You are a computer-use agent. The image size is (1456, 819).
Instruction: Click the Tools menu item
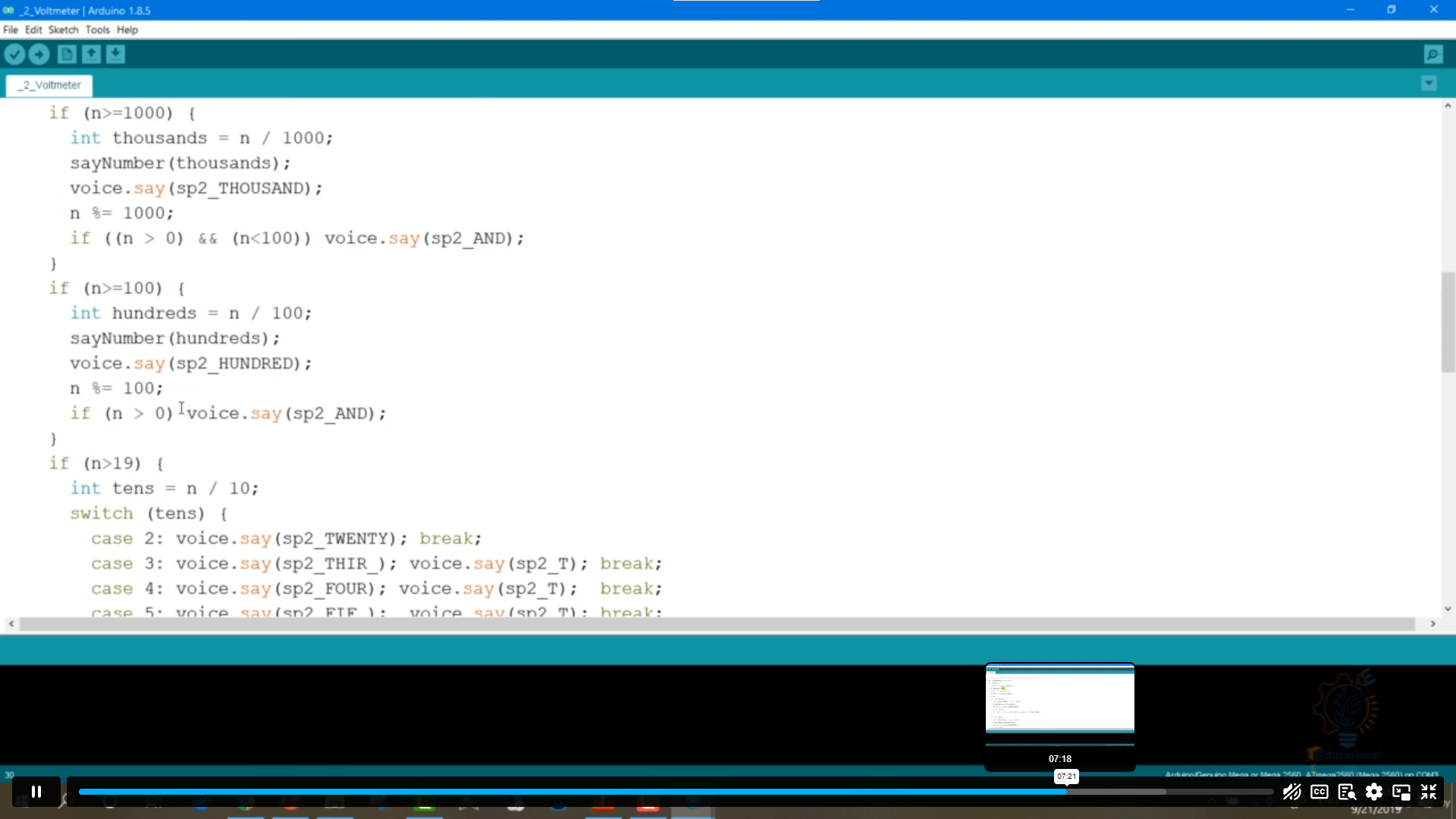pyautogui.click(x=97, y=29)
